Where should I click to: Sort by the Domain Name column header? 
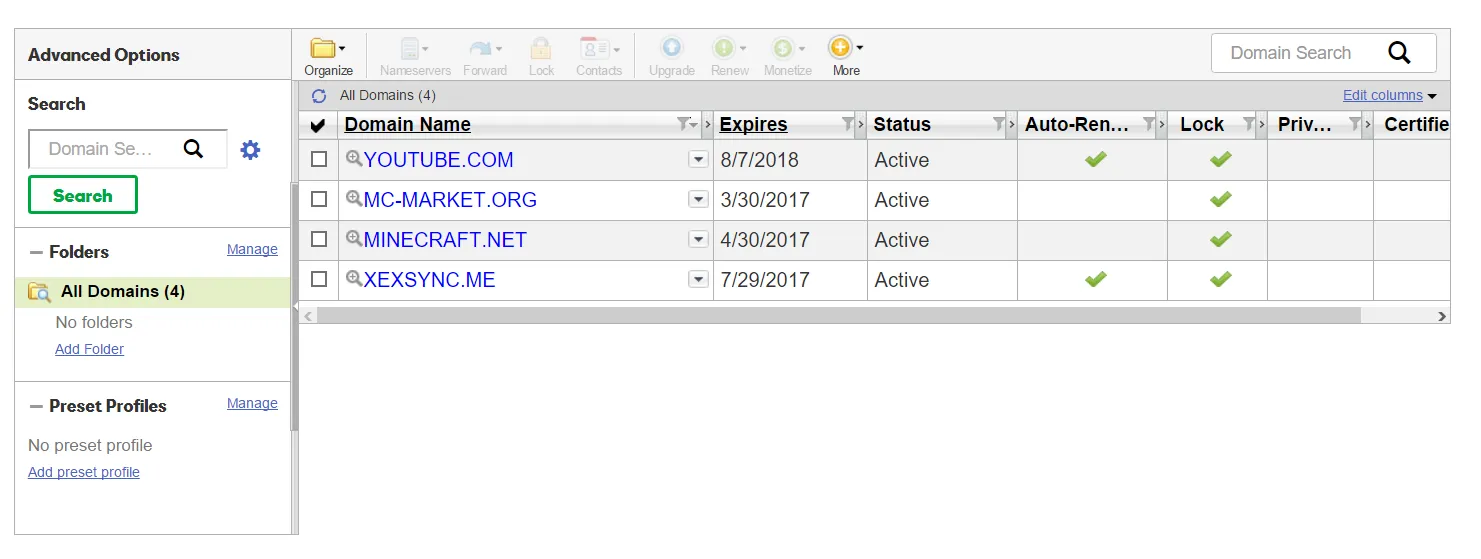coord(407,125)
